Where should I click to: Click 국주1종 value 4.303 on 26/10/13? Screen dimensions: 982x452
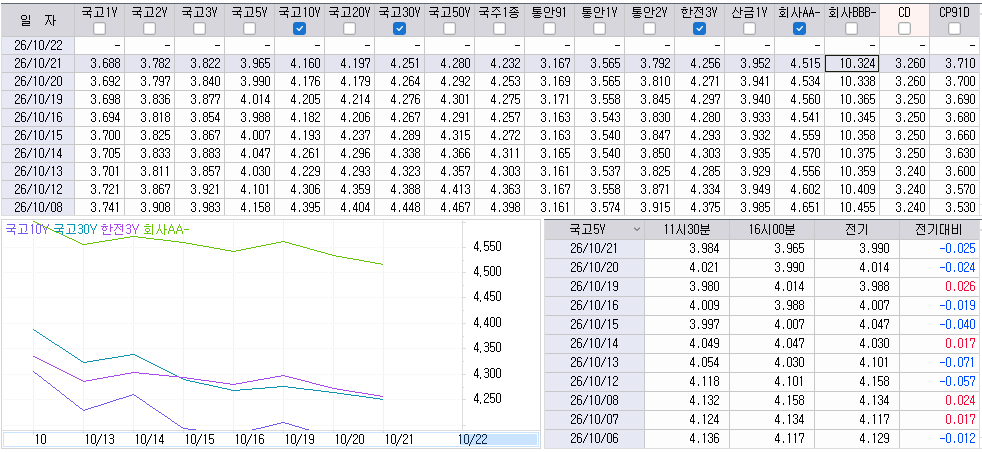[x=499, y=171]
